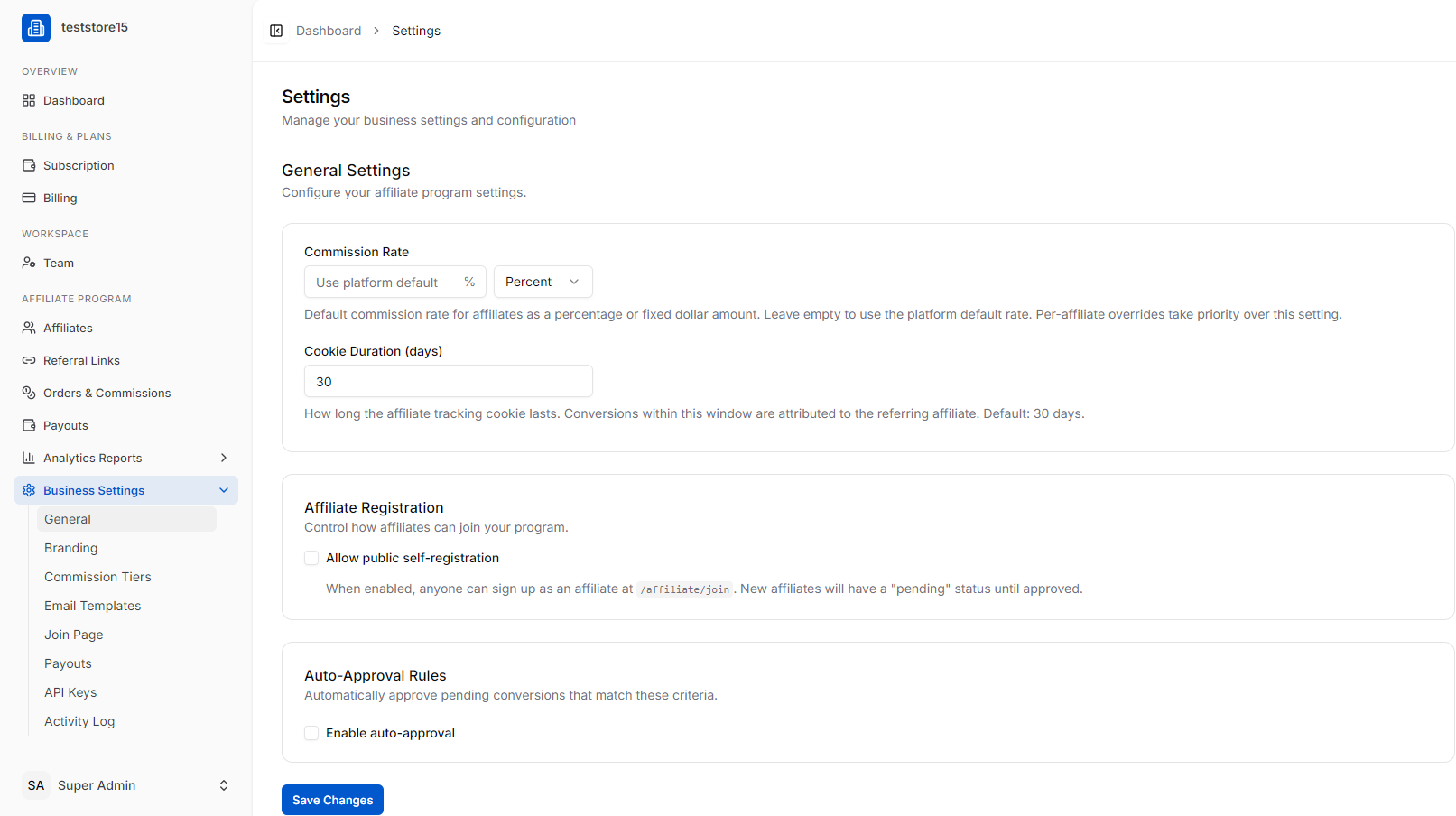Open Analytics Reports menu item

click(126, 458)
